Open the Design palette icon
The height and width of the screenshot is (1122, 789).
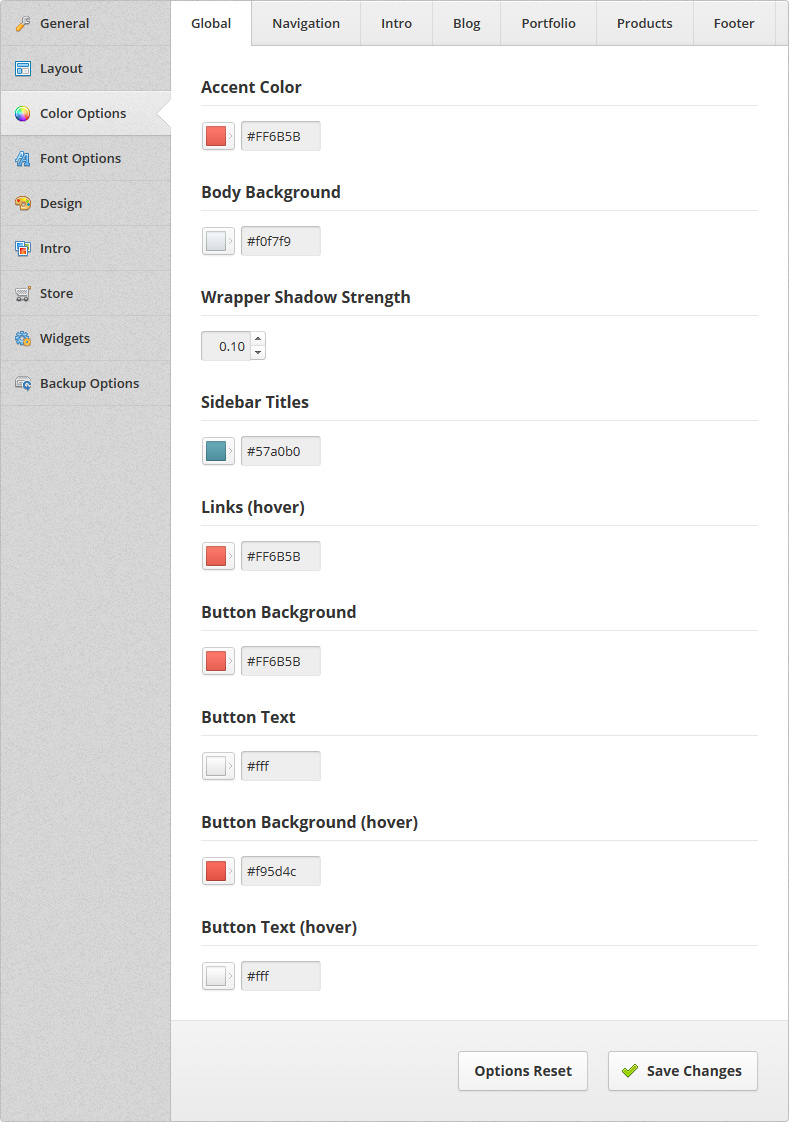tap(23, 204)
